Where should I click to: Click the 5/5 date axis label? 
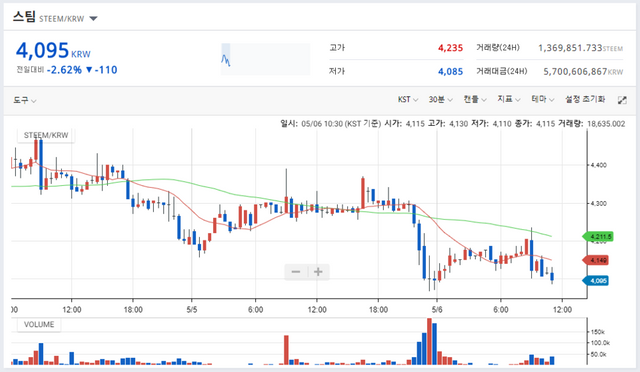[192, 310]
